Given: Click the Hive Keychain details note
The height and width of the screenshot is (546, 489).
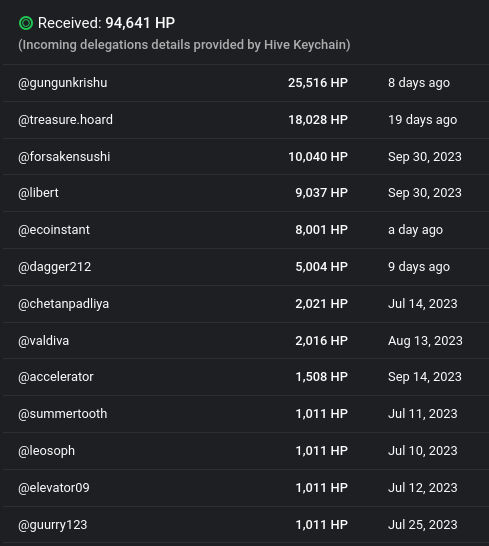Looking at the screenshot, I should (184, 45).
